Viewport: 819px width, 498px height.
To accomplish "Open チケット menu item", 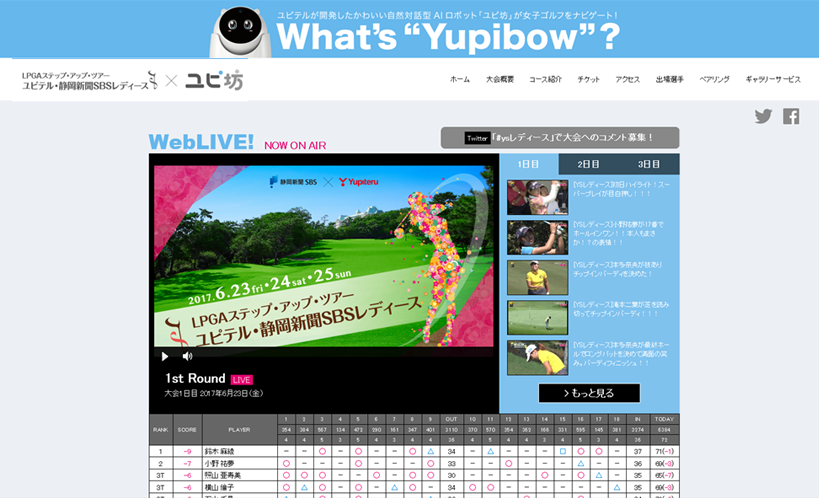I will tap(589, 79).
